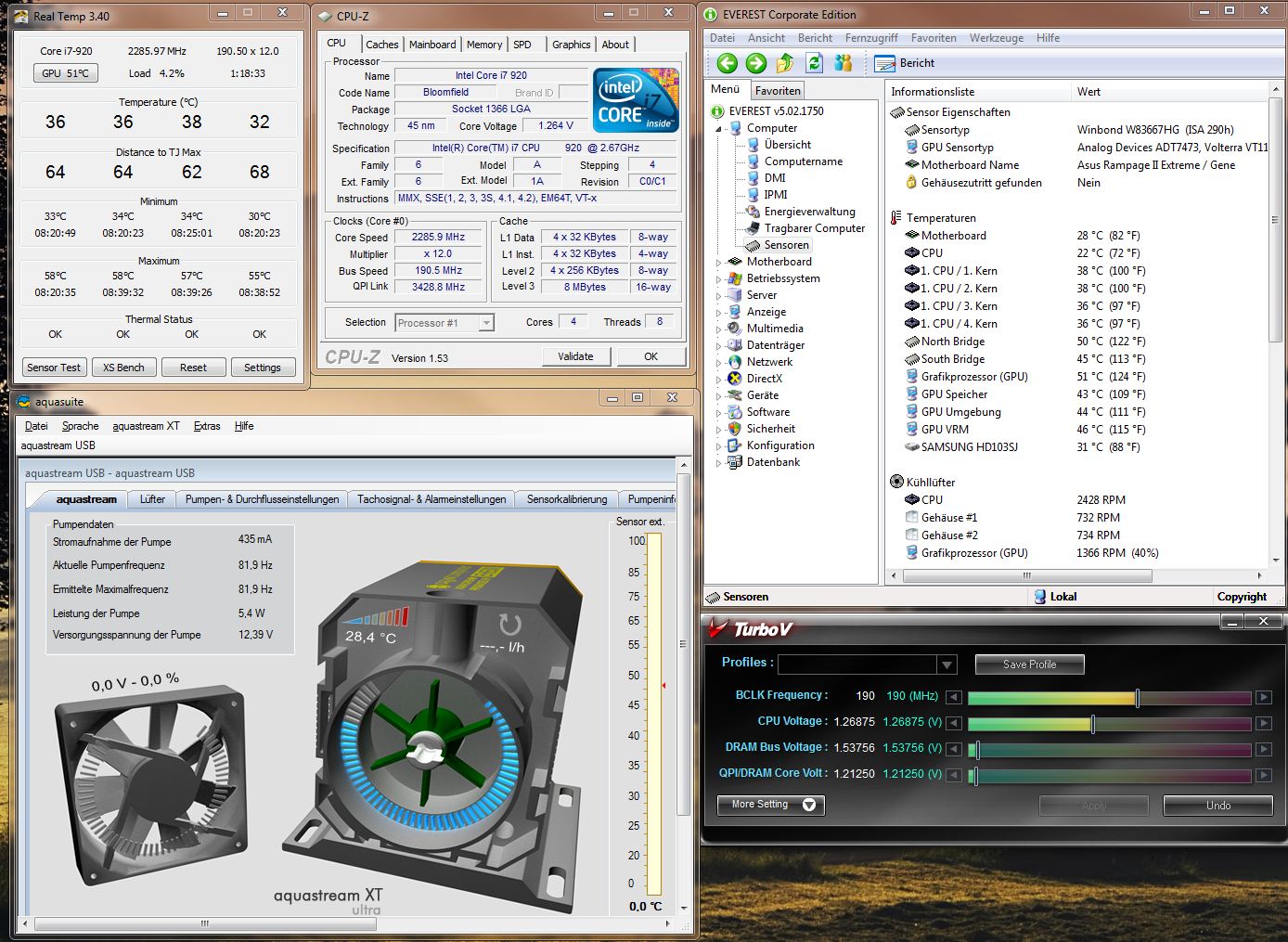Viewport: 1288px width, 942px height.
Task: Open the Processor #1 selection dropdown
Action: tap(486, 323)
